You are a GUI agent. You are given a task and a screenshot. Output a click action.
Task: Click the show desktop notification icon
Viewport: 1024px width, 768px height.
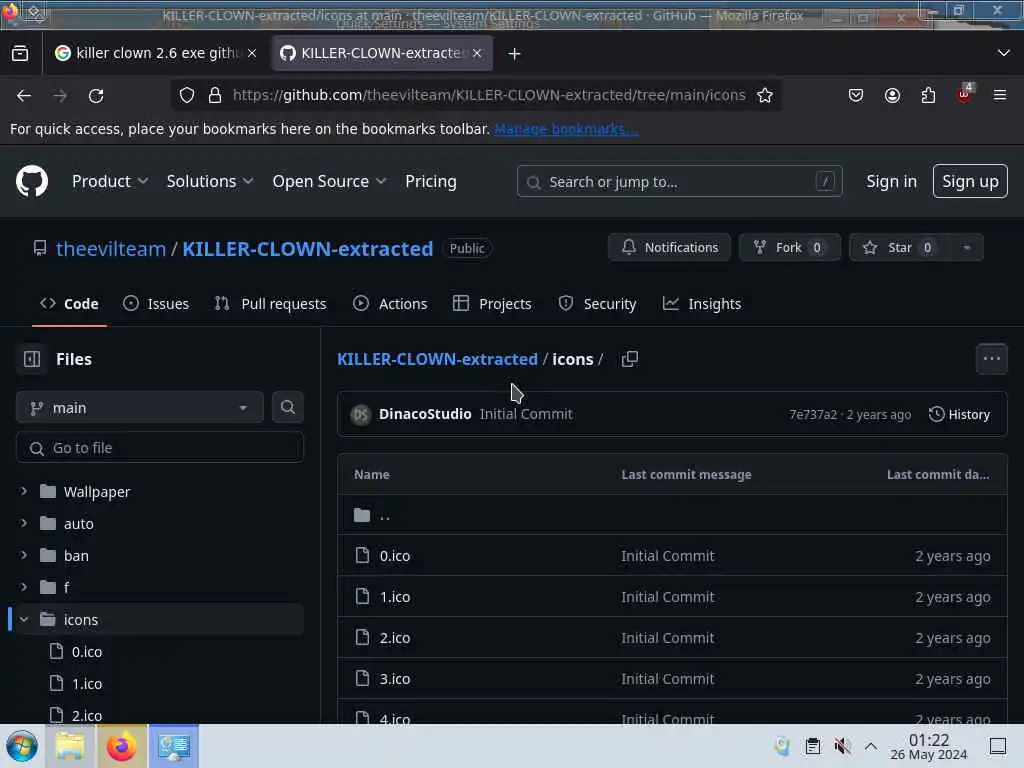(x=998, y=746)
